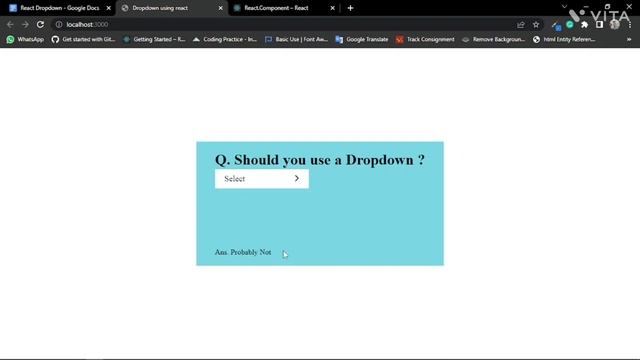Image resolution: width=640 pixels, height=360 pixels.
Task: View site information icon
Action: coord(59,24)
